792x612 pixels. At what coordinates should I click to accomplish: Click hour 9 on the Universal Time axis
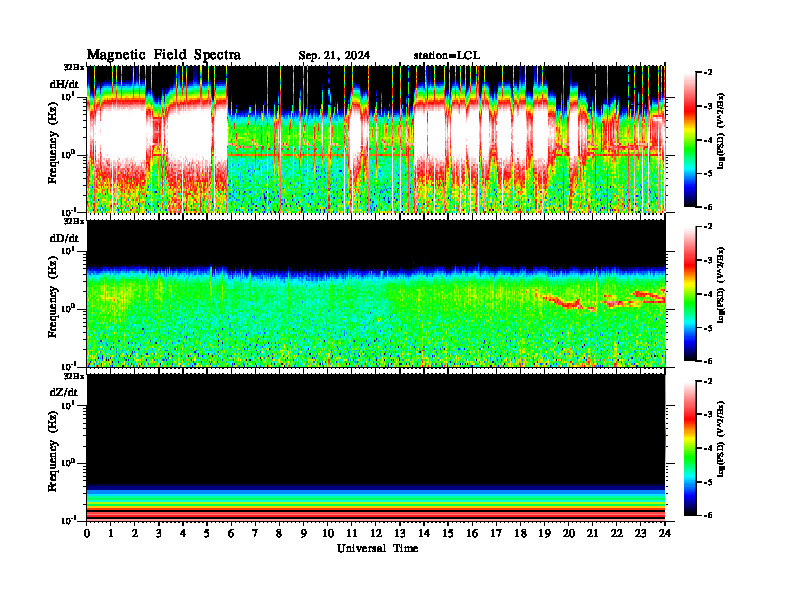click(x=304, y=533)
